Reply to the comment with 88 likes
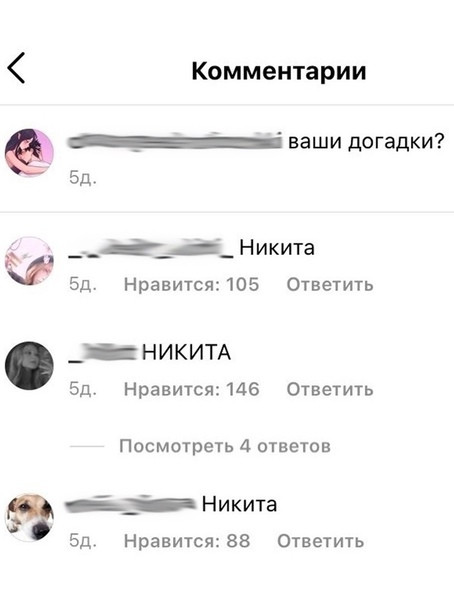454x604 pixels. [321, 541]
